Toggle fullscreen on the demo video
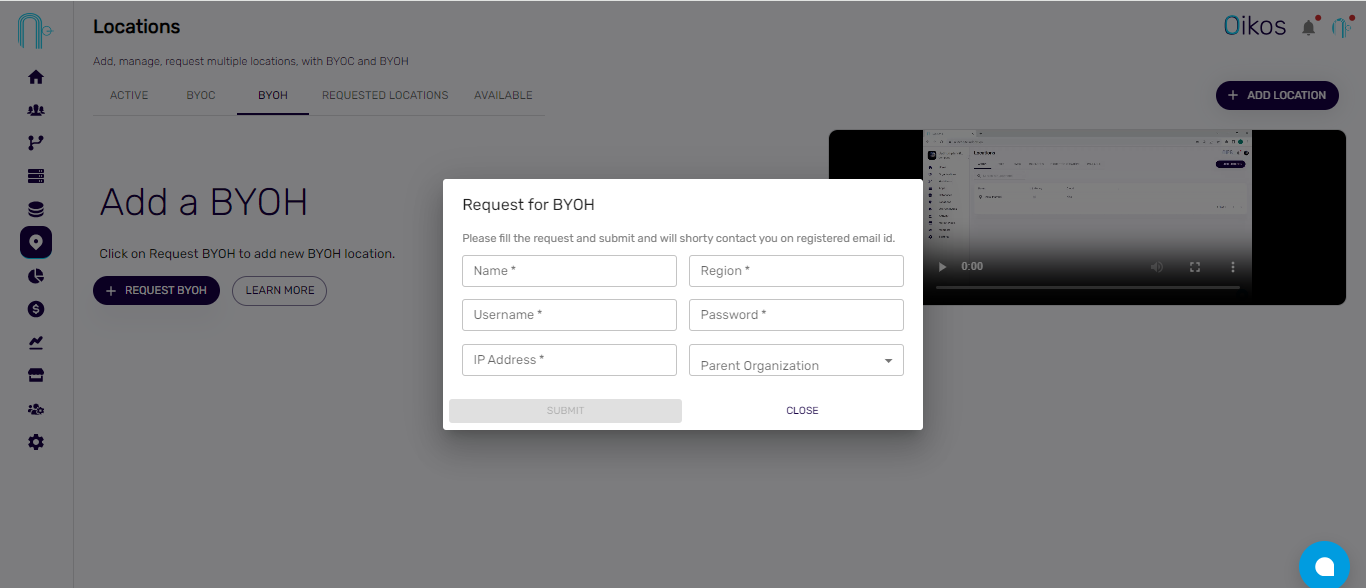The width and height of the screenshot is (1366, 588). 1195,267
